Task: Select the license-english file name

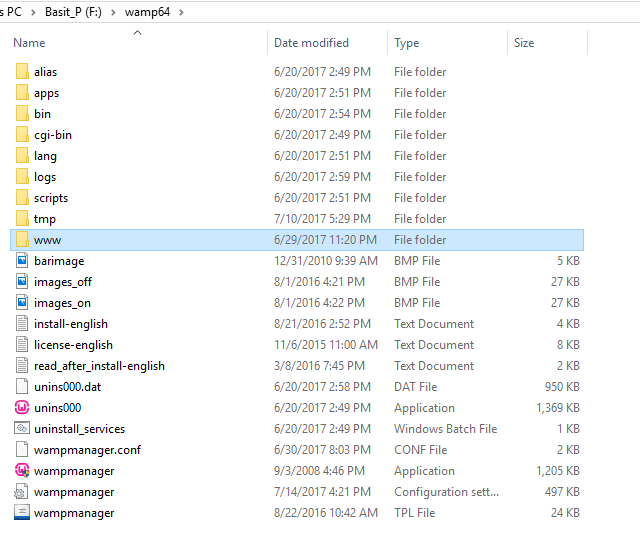Action: [73, 345]
